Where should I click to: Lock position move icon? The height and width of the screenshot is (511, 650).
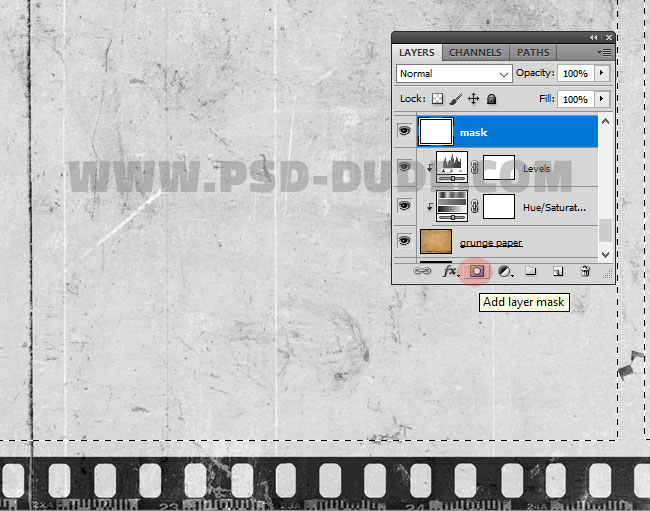coord(473,99)
